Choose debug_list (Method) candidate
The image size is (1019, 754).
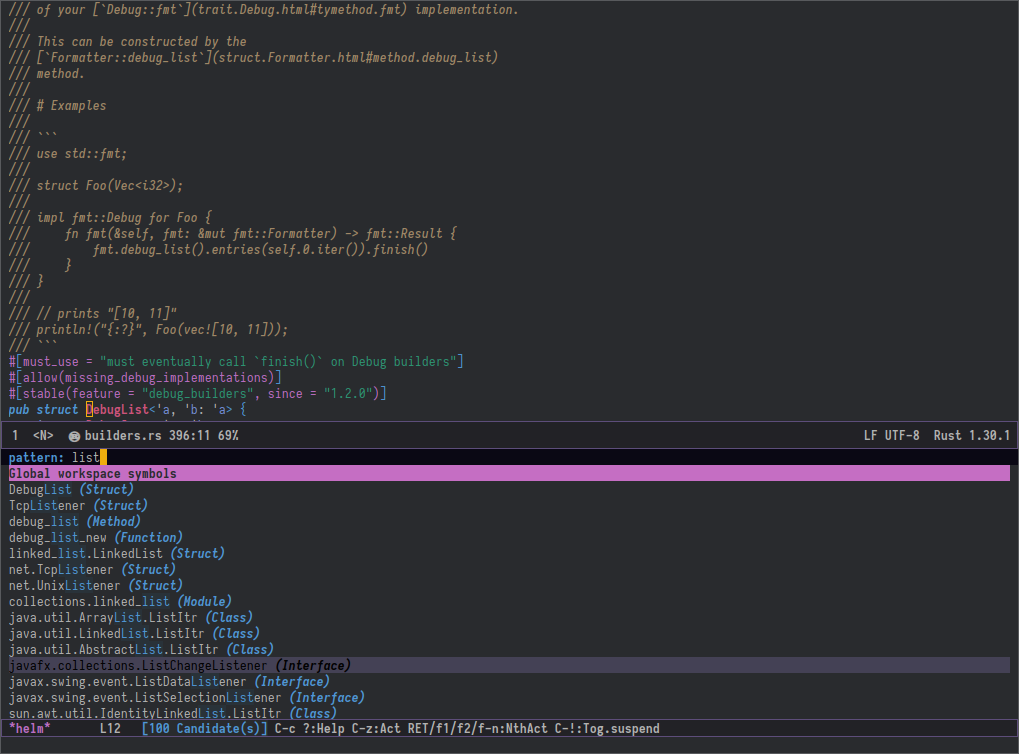click(75, 521)
